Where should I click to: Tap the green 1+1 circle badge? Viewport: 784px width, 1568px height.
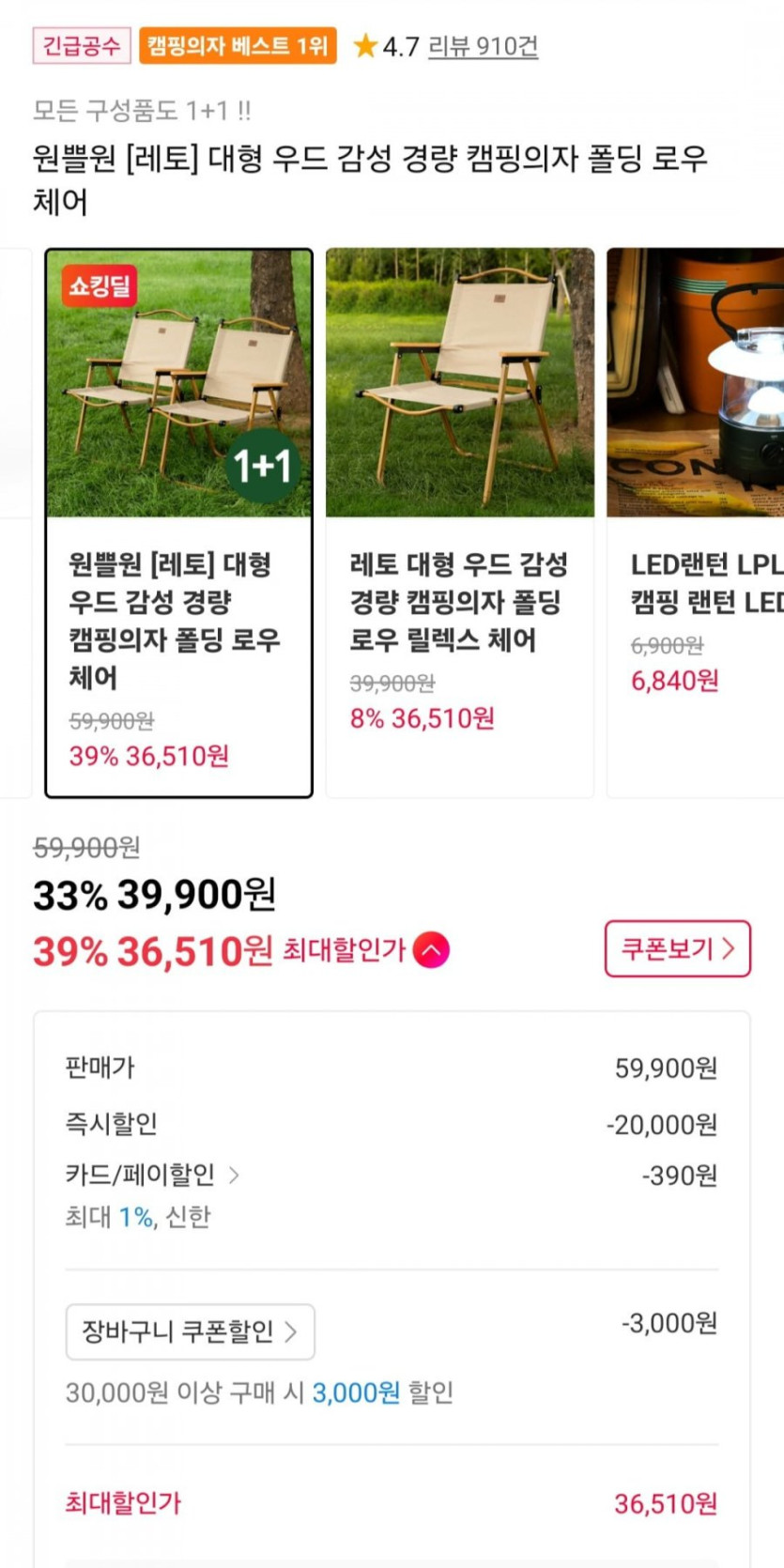(262, 466)
